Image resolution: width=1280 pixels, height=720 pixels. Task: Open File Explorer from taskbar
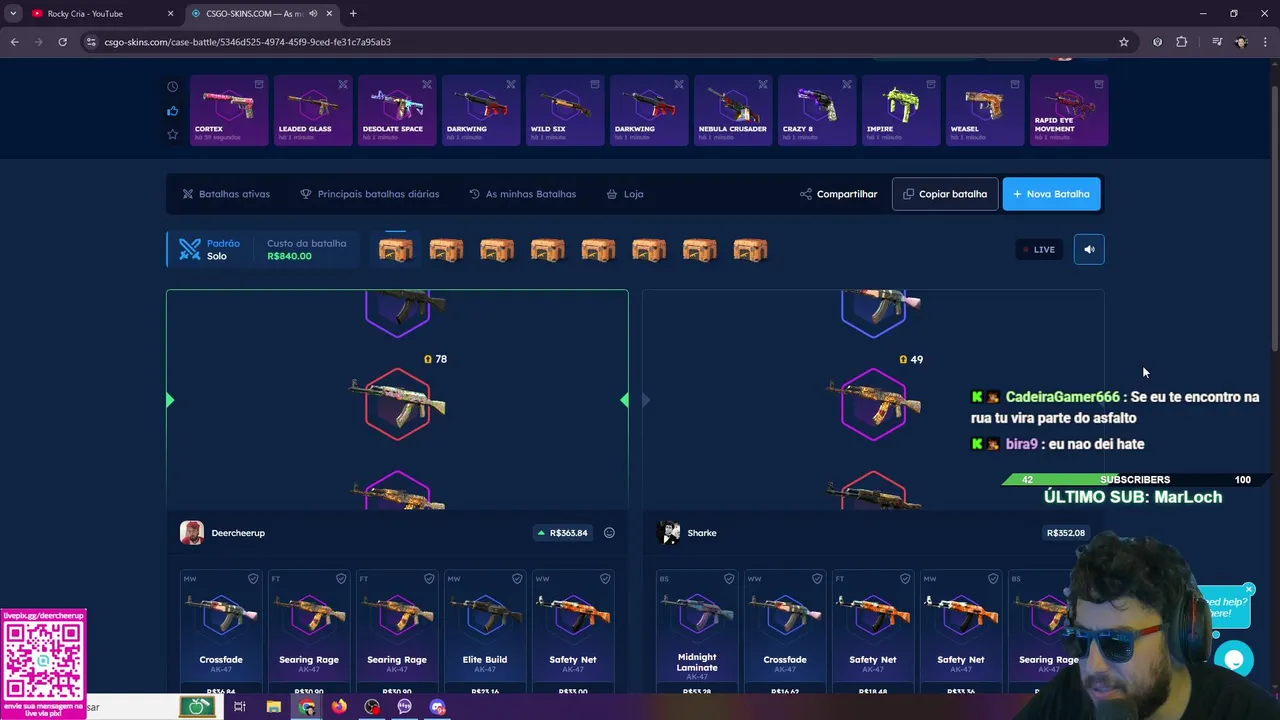tap(273, 707)
